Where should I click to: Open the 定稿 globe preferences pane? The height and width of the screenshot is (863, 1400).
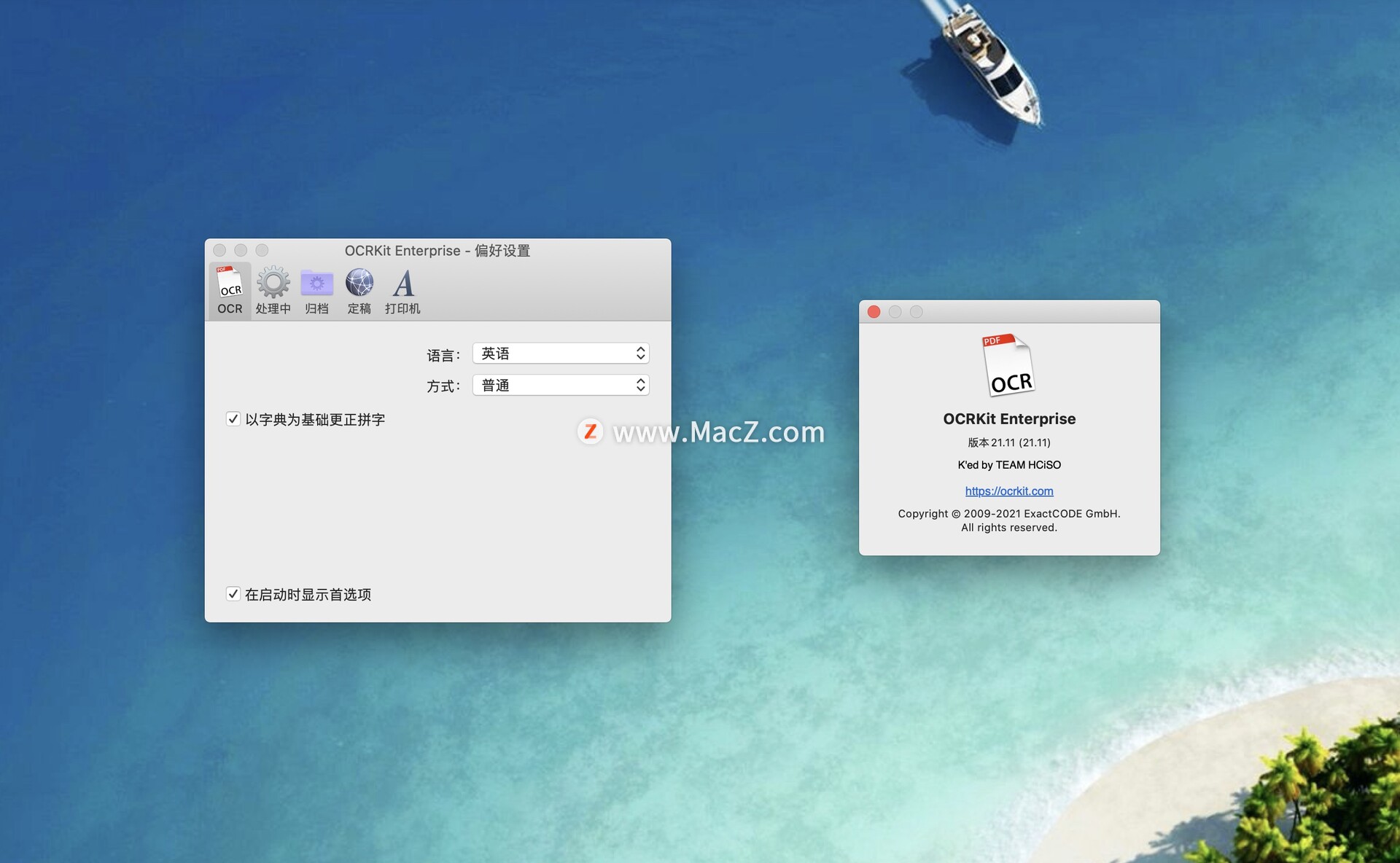coord(359,290)
